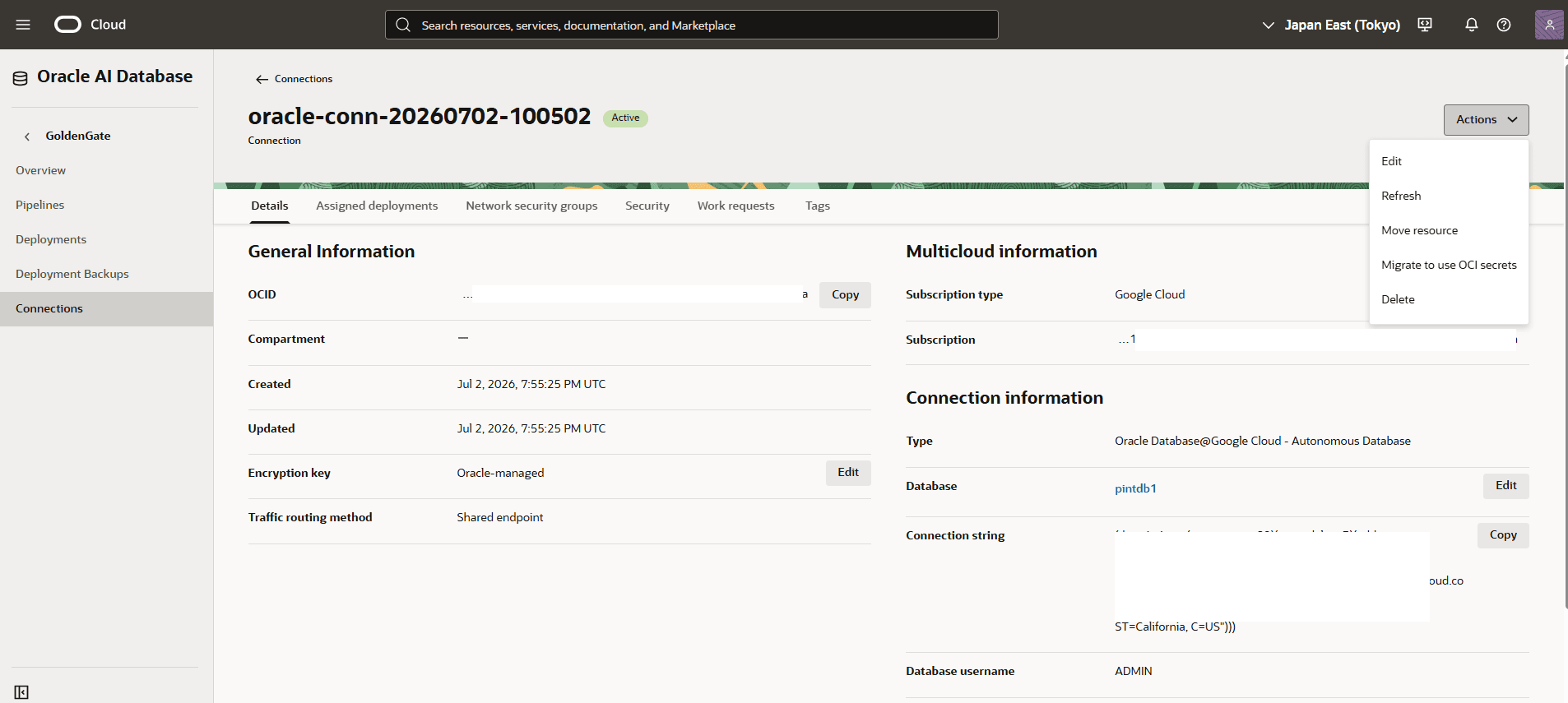The height and width of the screenshot is (703, 1568).
Task: Edit the Database setting
Action: click(1506, 486)
